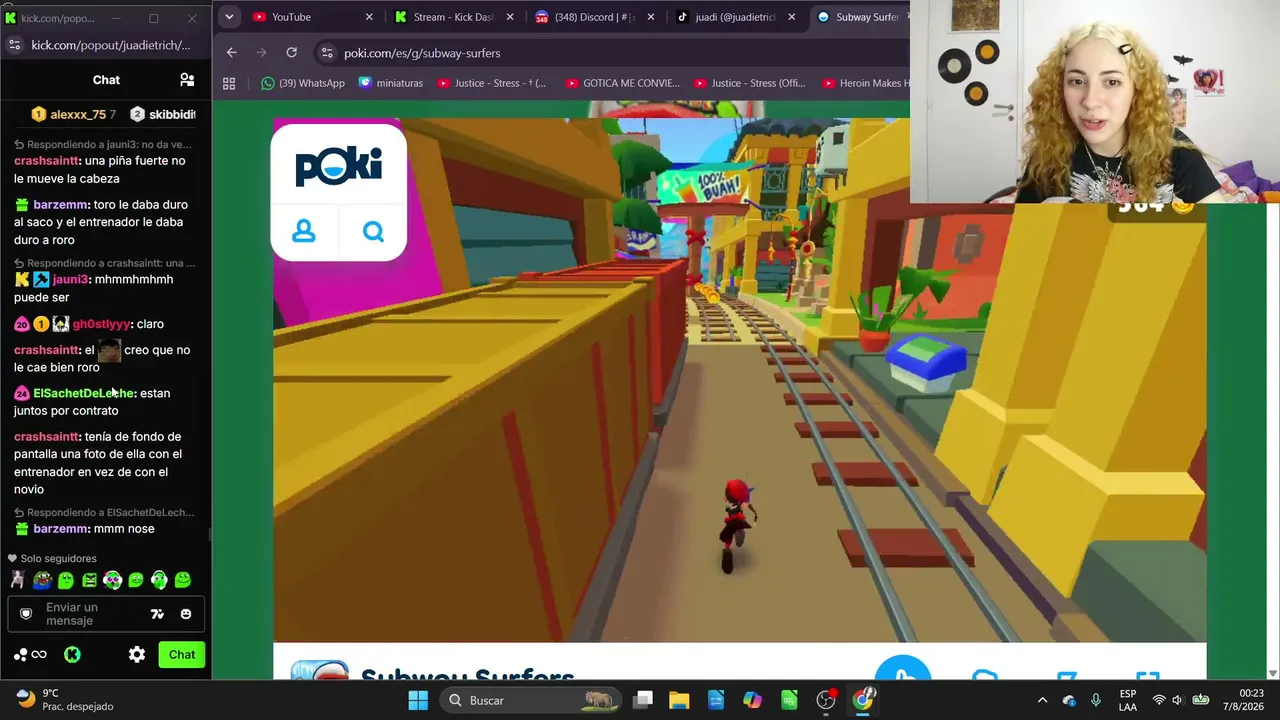Viewport: 1280px width, 720px height.
Task: Click the chat identity badge icon
Action: pos(26,614)
